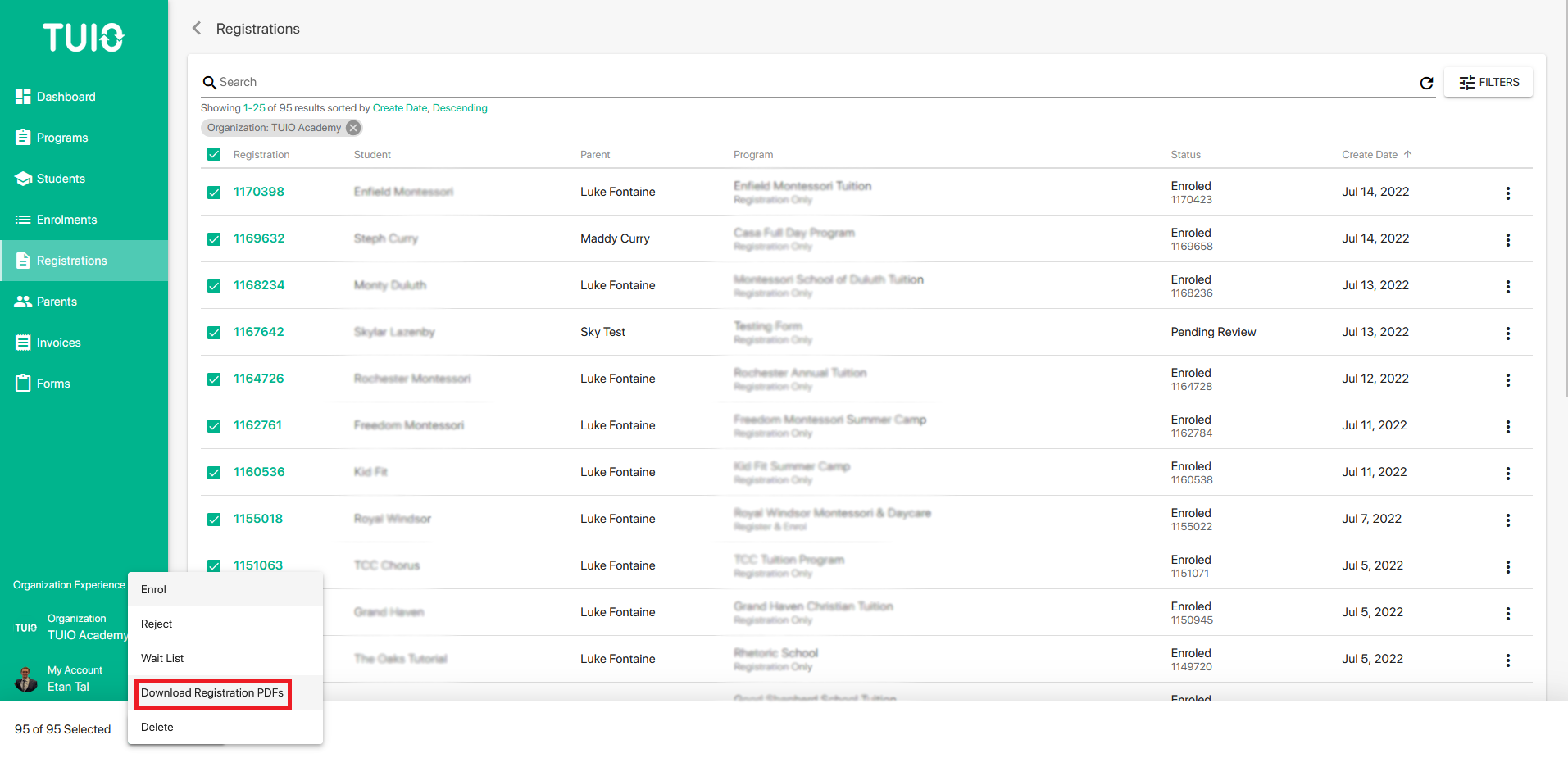
Task: Uncheck registration 1164726 checkbox
Action: point(214,379)
